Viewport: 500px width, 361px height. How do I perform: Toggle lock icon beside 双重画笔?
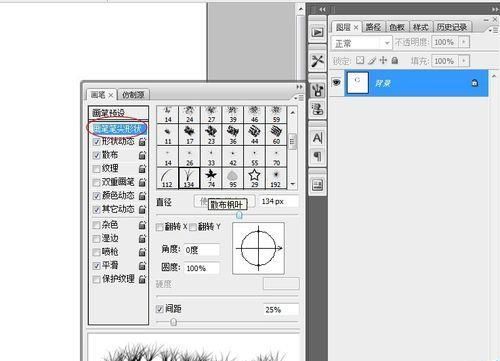[x=142, y=182]
